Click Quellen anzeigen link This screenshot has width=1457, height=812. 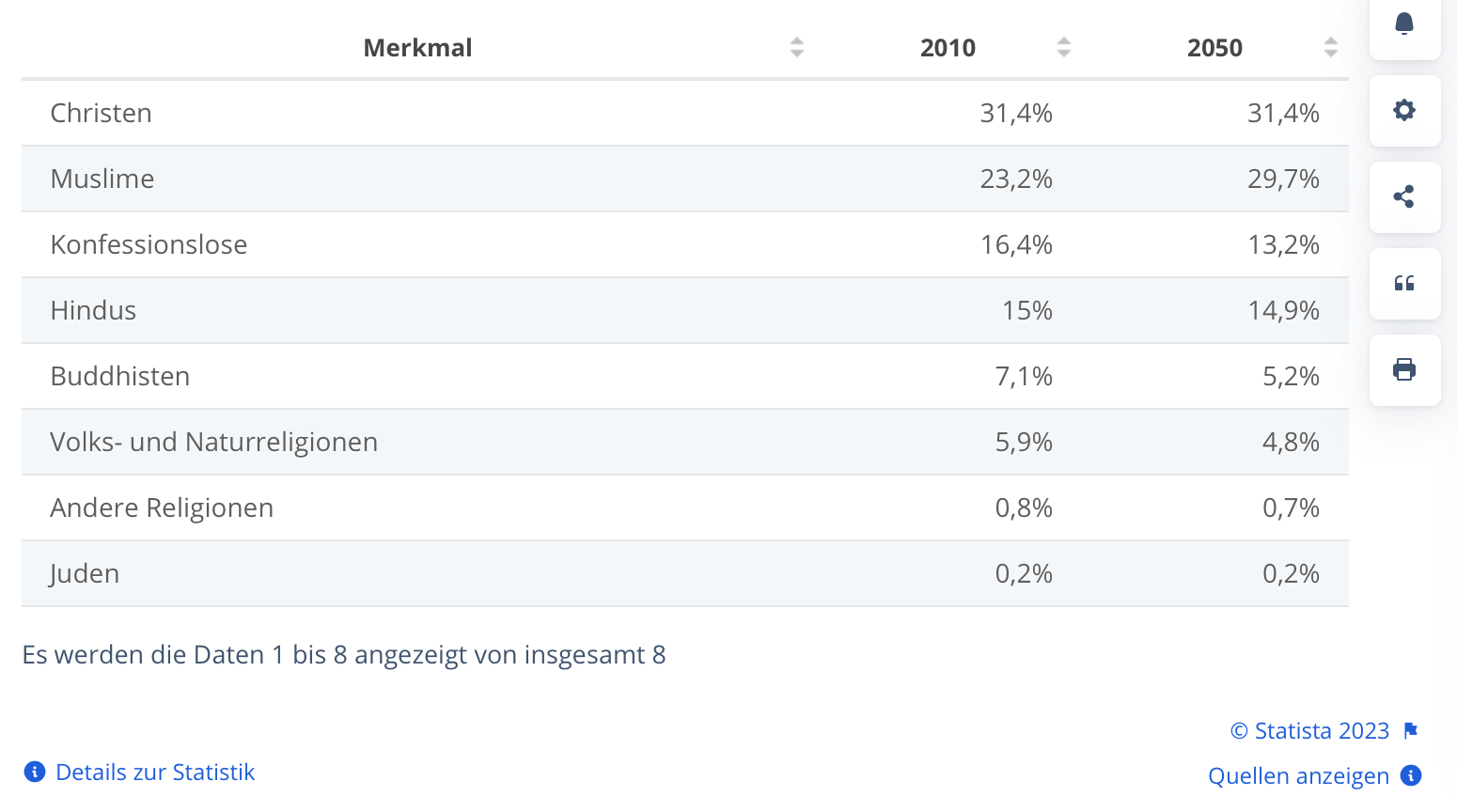click(x=1298, y=776)
